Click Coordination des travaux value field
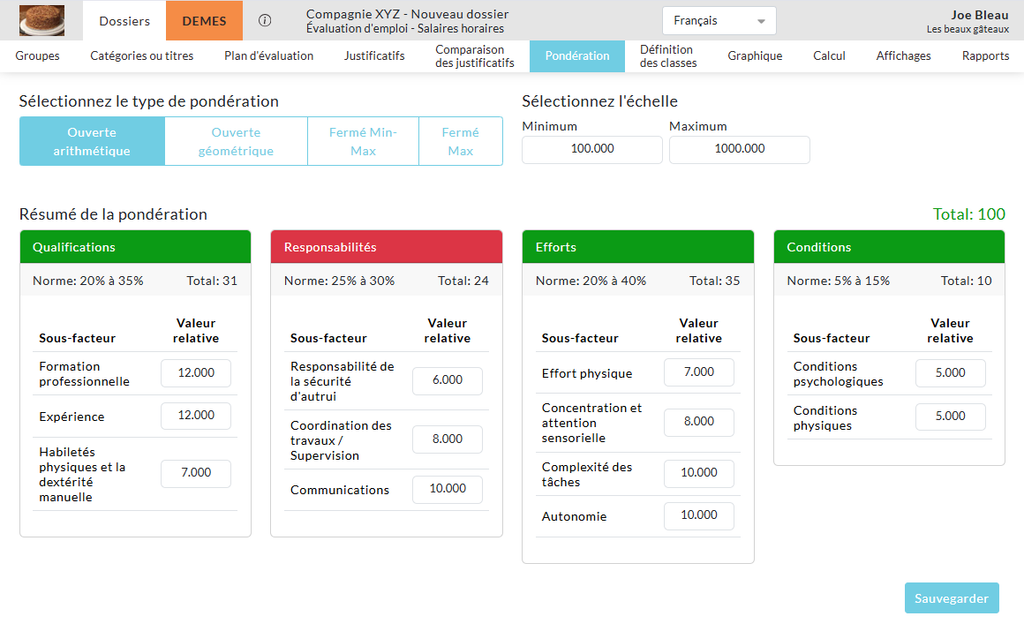1024x630 pixels. 447,439
